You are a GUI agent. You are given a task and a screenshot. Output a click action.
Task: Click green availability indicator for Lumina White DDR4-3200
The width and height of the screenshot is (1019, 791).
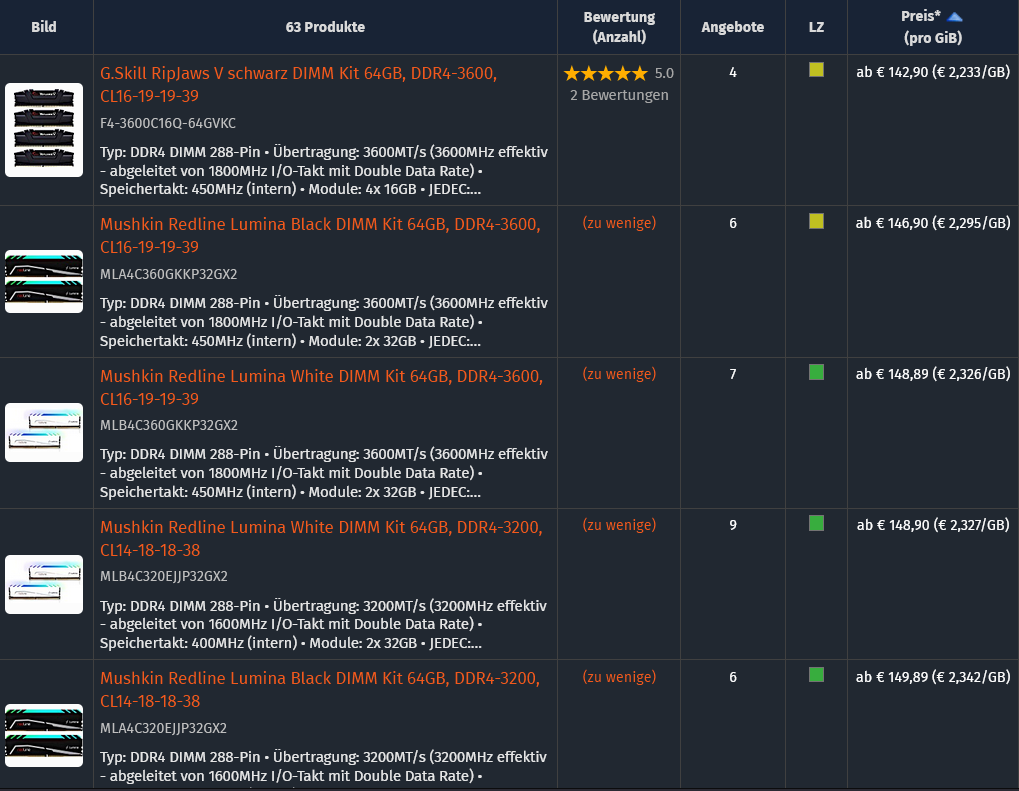(816, 523)
